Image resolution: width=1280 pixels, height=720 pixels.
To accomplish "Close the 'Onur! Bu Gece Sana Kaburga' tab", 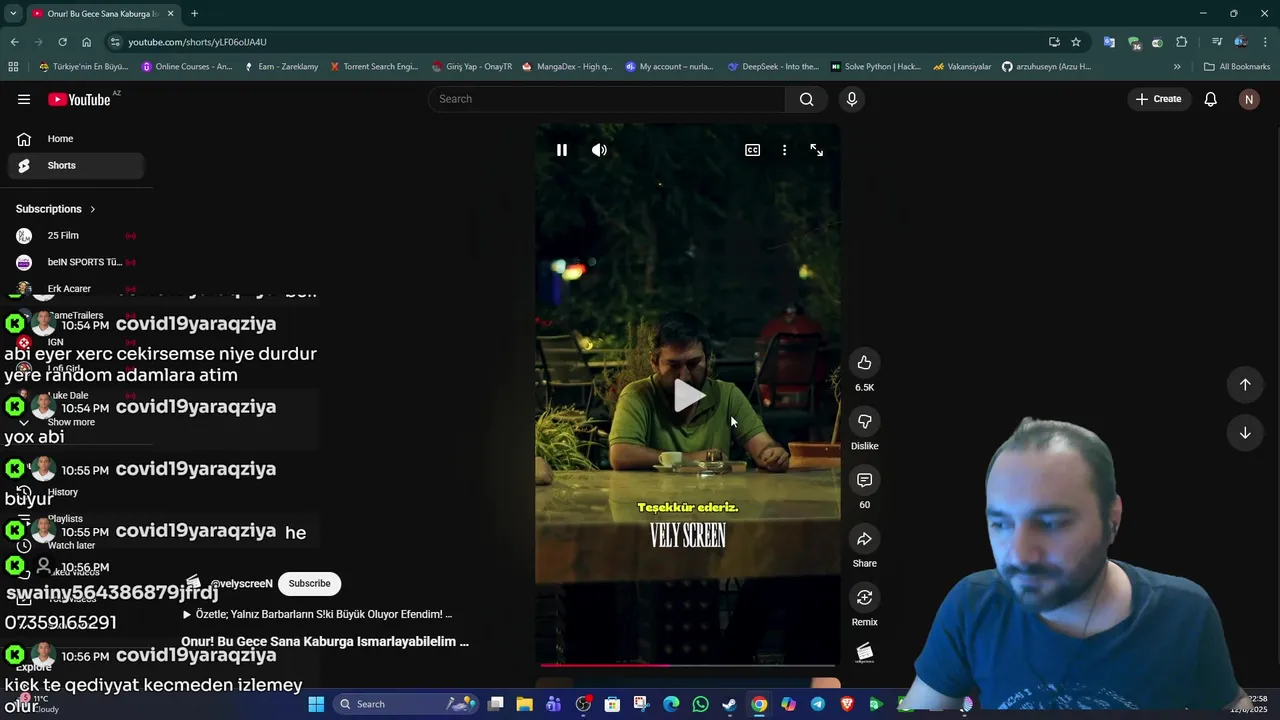I will pos(170,14).
